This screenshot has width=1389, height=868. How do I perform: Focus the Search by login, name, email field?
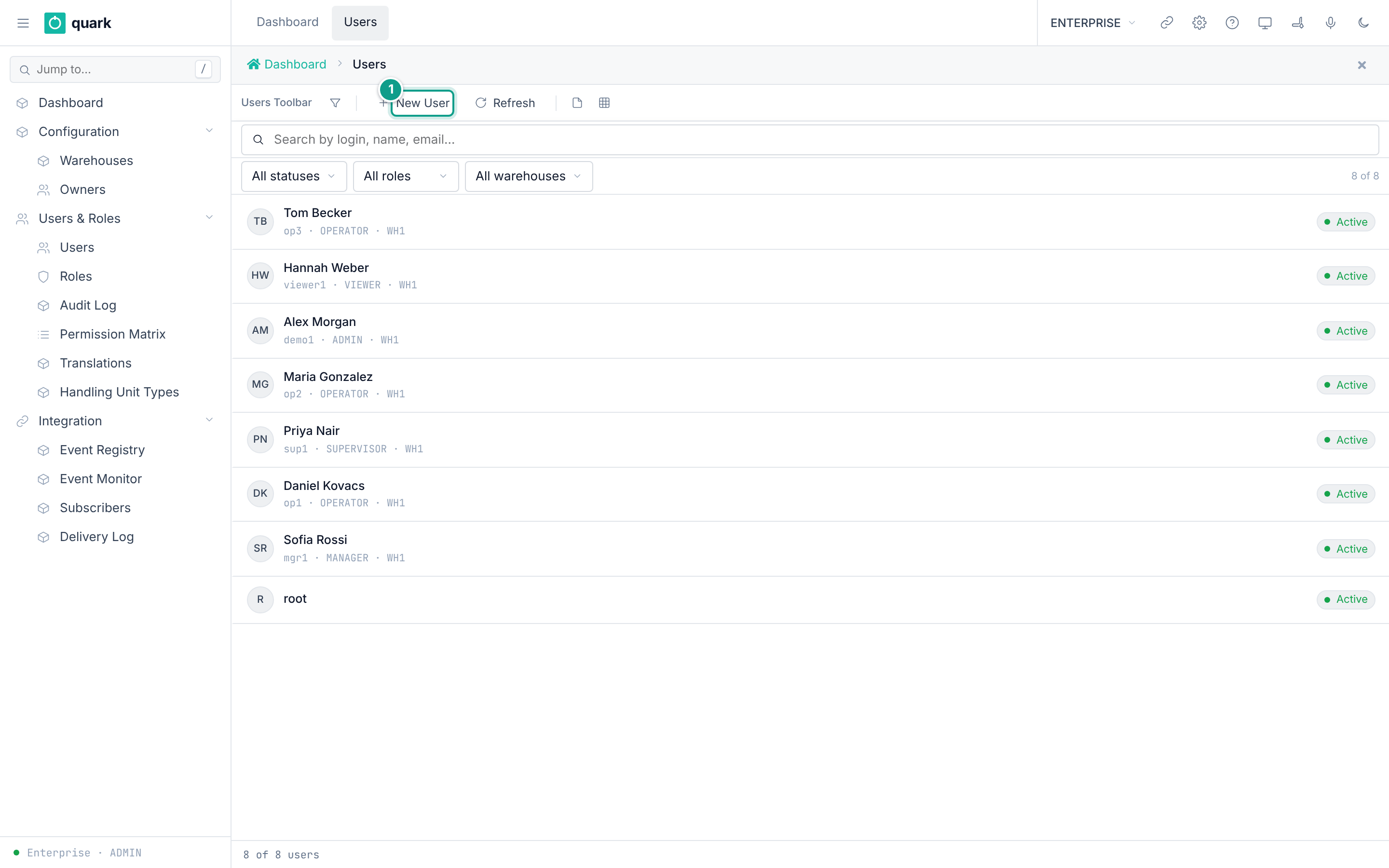tap(810, 139)
